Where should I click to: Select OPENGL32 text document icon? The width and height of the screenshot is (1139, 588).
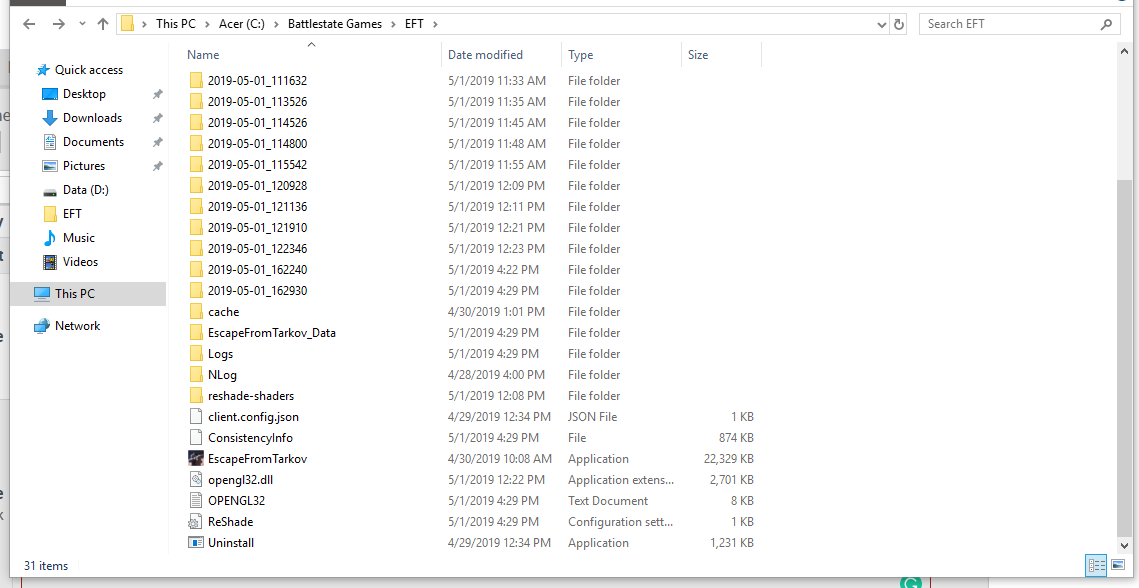coord(195,501)
